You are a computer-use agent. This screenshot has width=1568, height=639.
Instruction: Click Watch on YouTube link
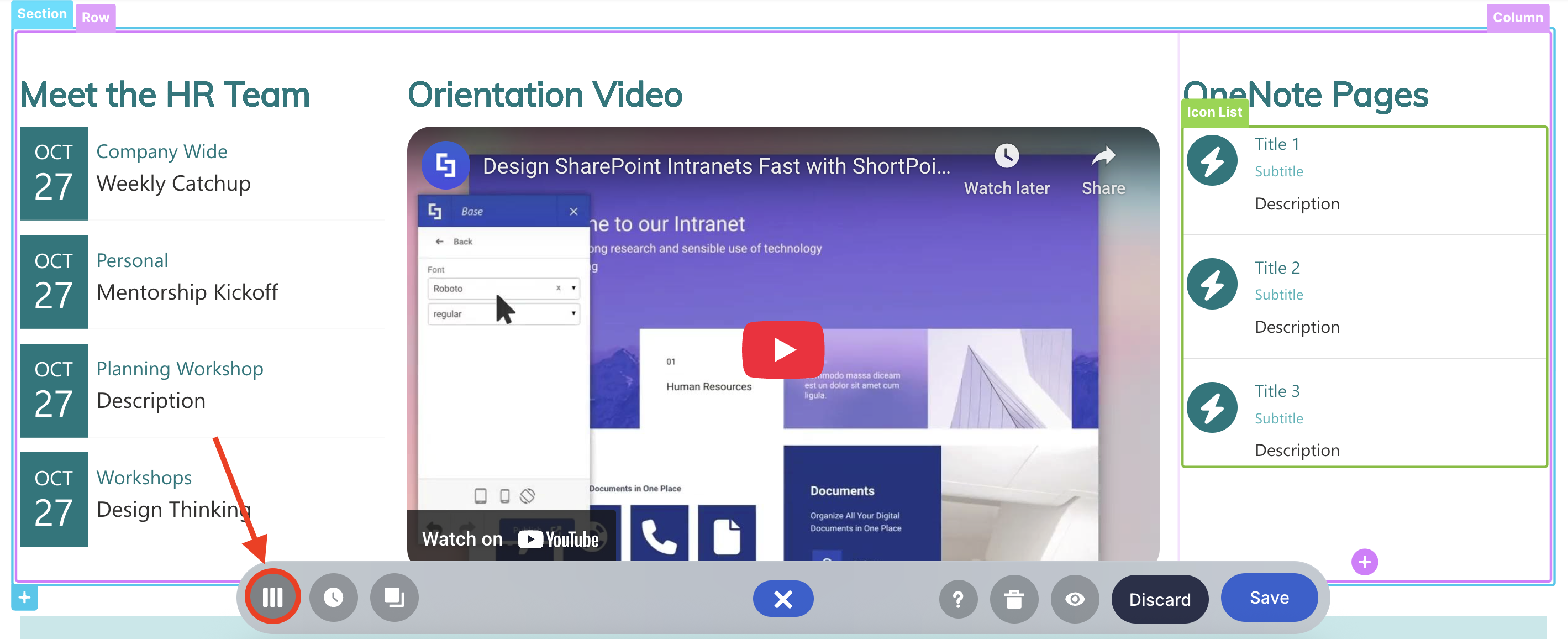point(510,538)
